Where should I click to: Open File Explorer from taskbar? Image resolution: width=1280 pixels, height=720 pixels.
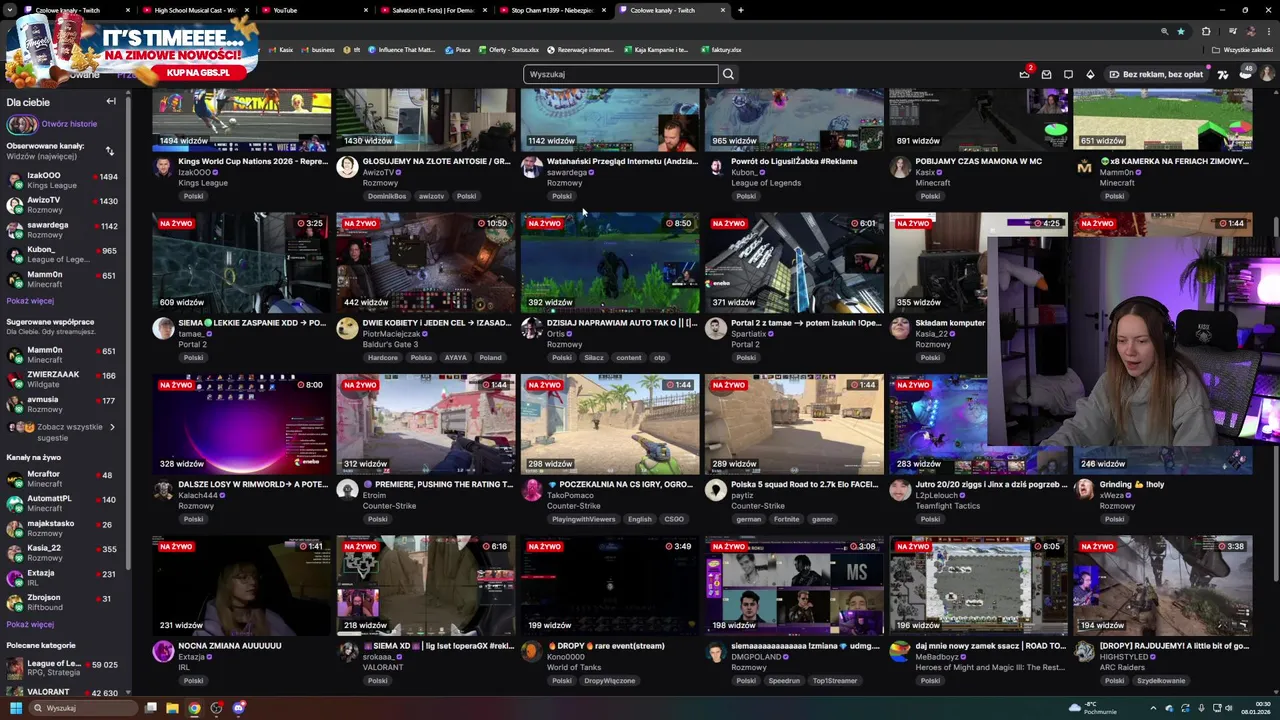tap(172, 708)
